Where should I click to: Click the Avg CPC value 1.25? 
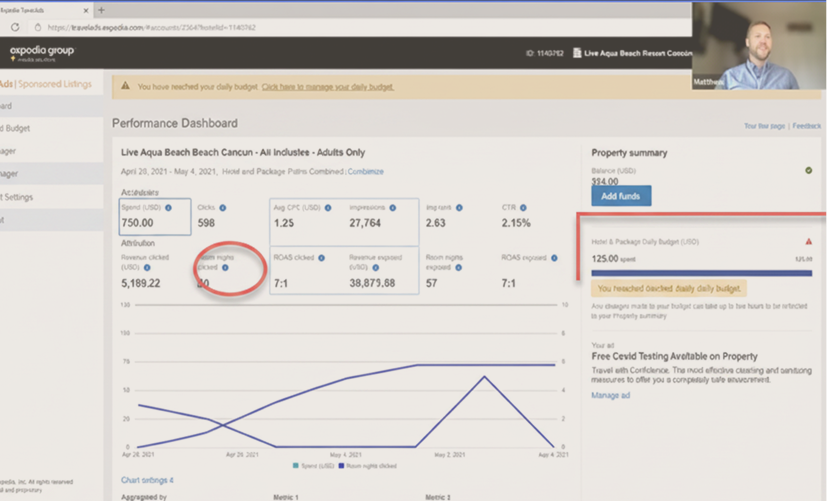coord(284,223)
